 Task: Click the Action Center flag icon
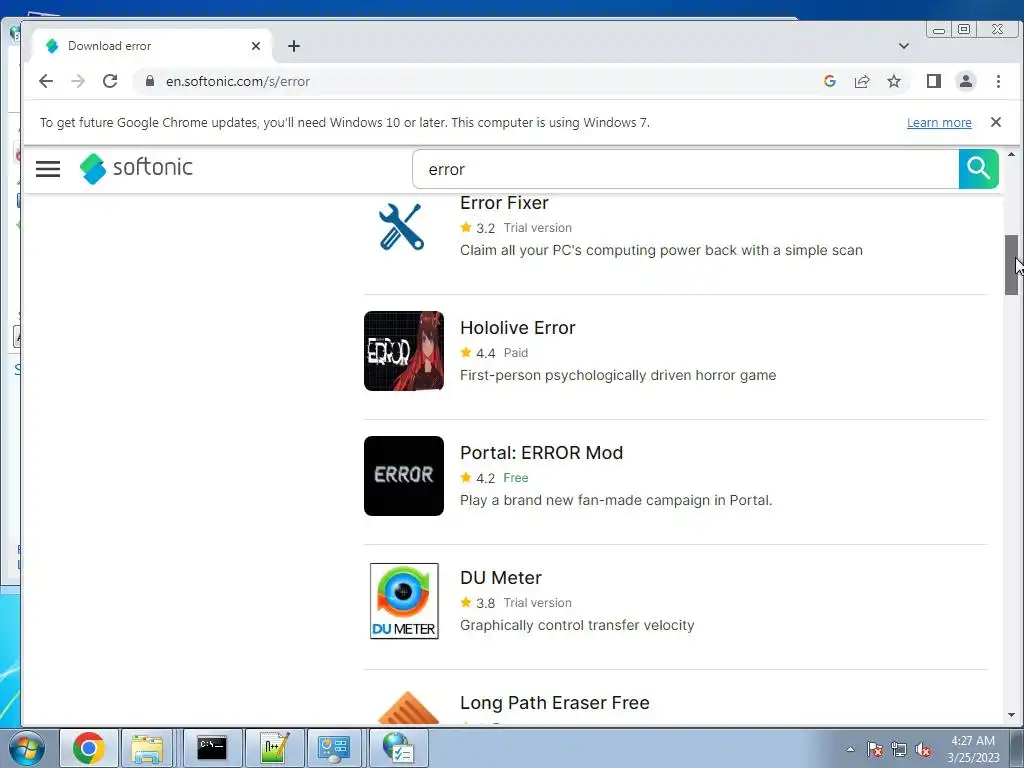(875, 749)
